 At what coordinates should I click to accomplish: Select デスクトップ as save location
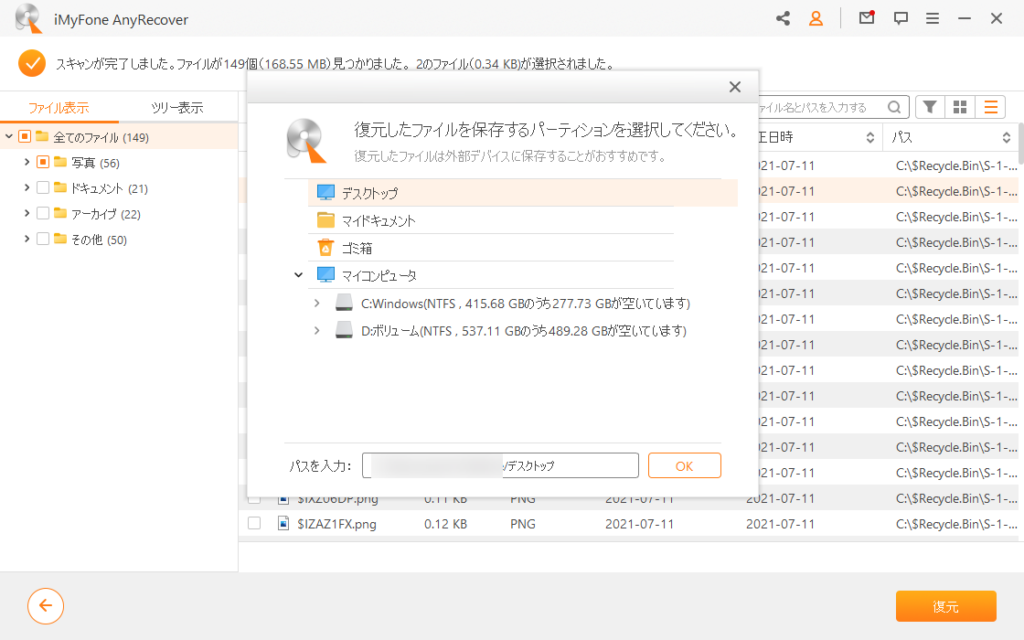[x=522, y=193]
